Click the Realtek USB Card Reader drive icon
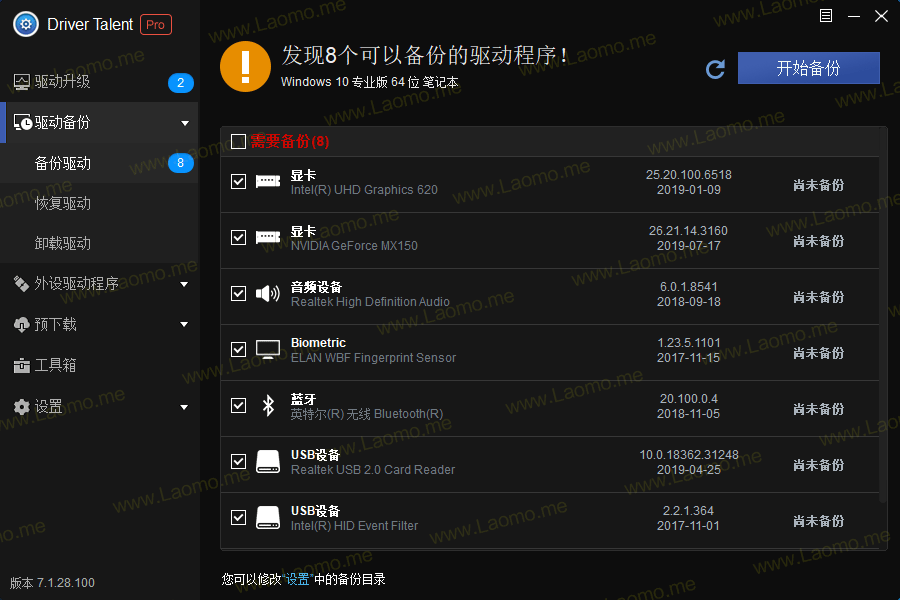 (268, 462)
